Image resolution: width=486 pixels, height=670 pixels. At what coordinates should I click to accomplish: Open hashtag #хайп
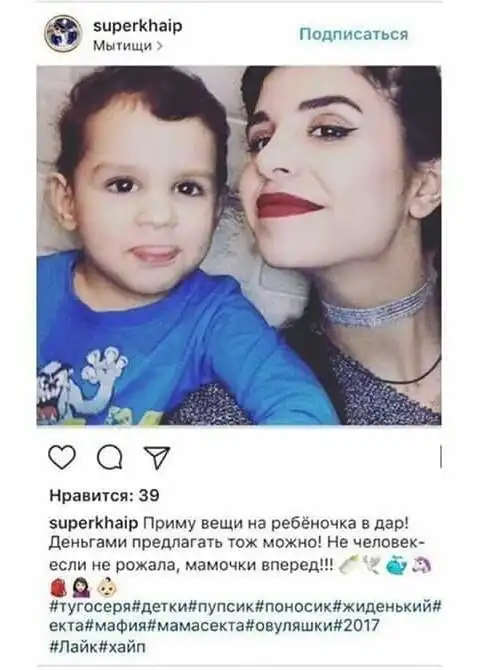point(122,646)
